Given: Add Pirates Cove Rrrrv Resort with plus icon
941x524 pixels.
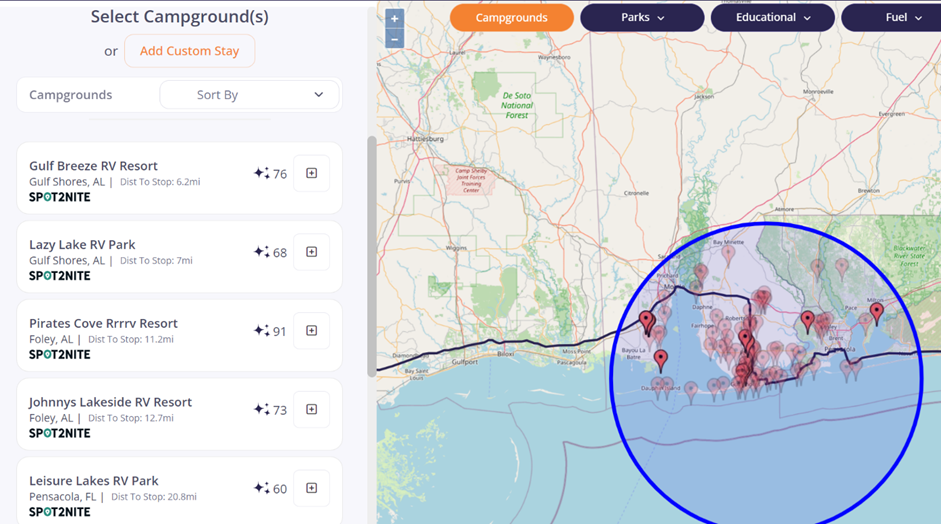Looking at the screenshot, I should click(x=311, y=331).
